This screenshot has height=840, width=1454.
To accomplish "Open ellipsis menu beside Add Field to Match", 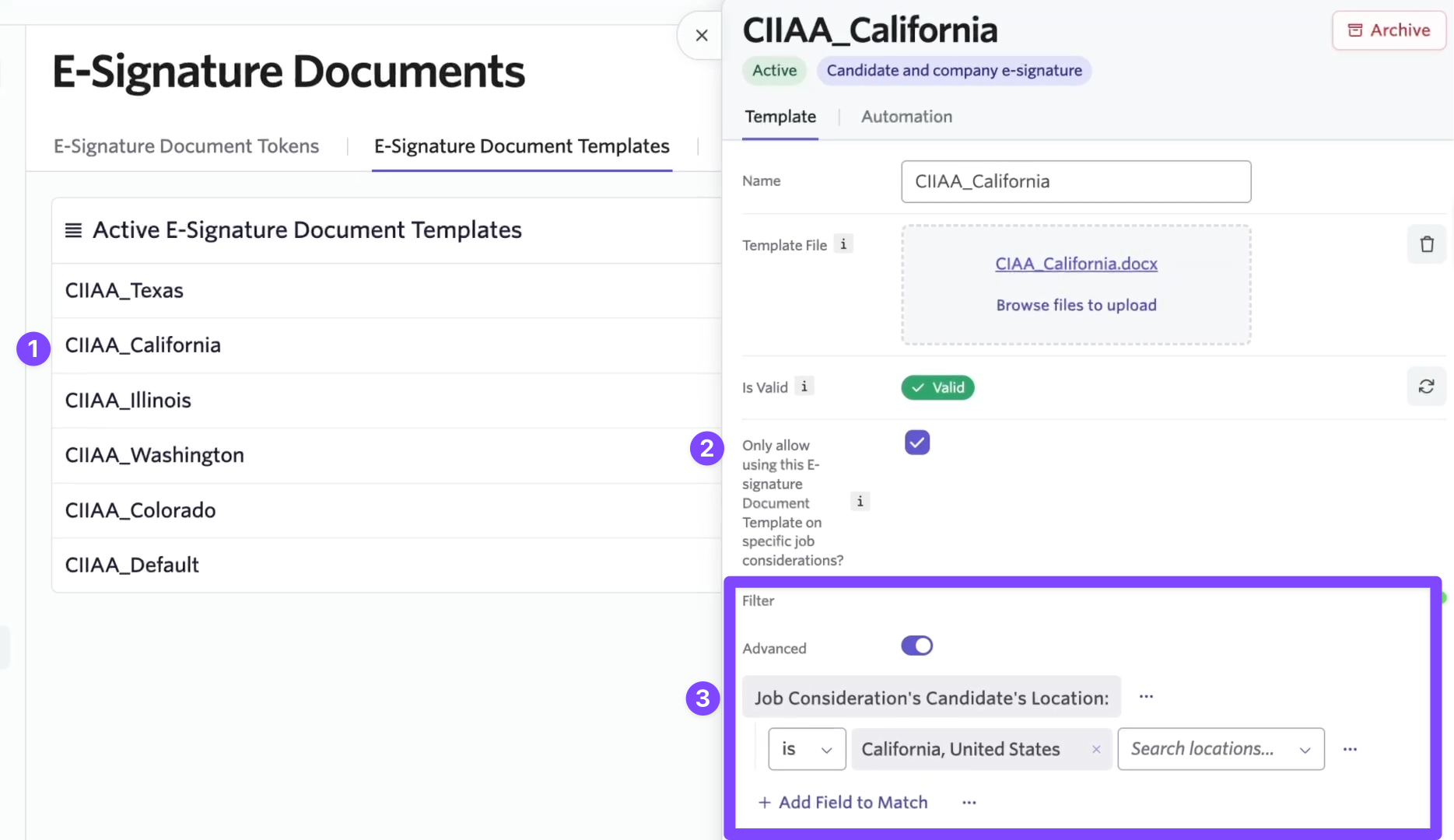I will point(969,803).
